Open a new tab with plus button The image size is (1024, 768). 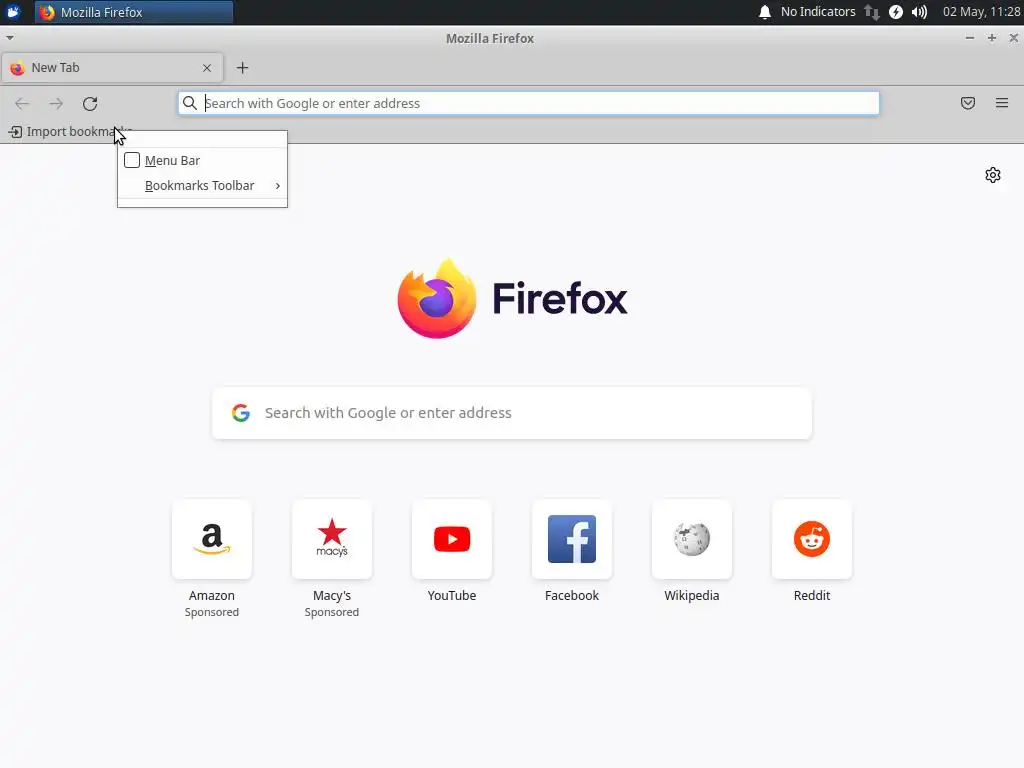[242, 68]
